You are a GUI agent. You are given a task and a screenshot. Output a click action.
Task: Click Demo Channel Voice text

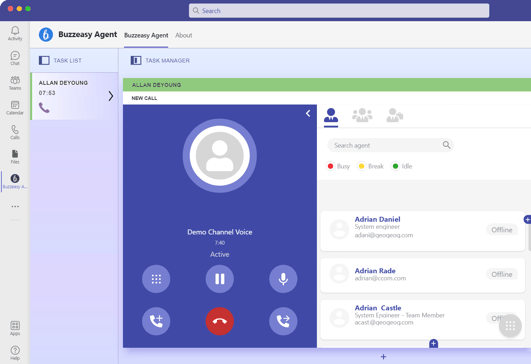coord(220,232)
